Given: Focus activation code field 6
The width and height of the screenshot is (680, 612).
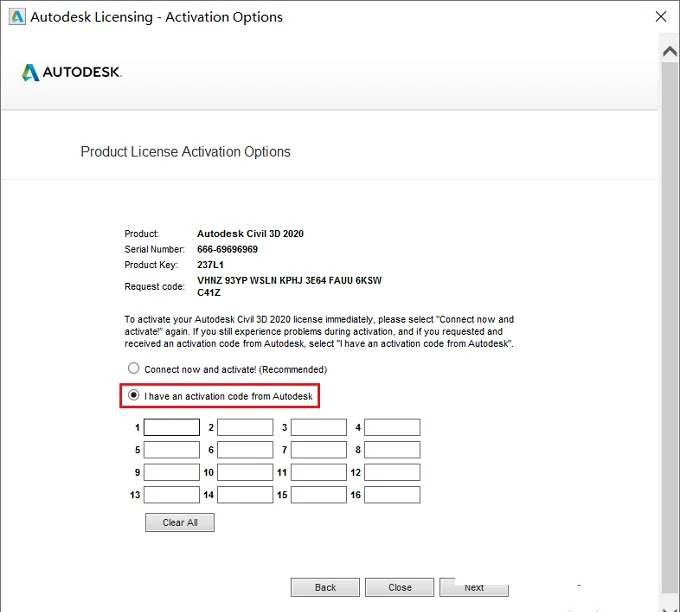Looking at the screenshot, I should (245, 450).
